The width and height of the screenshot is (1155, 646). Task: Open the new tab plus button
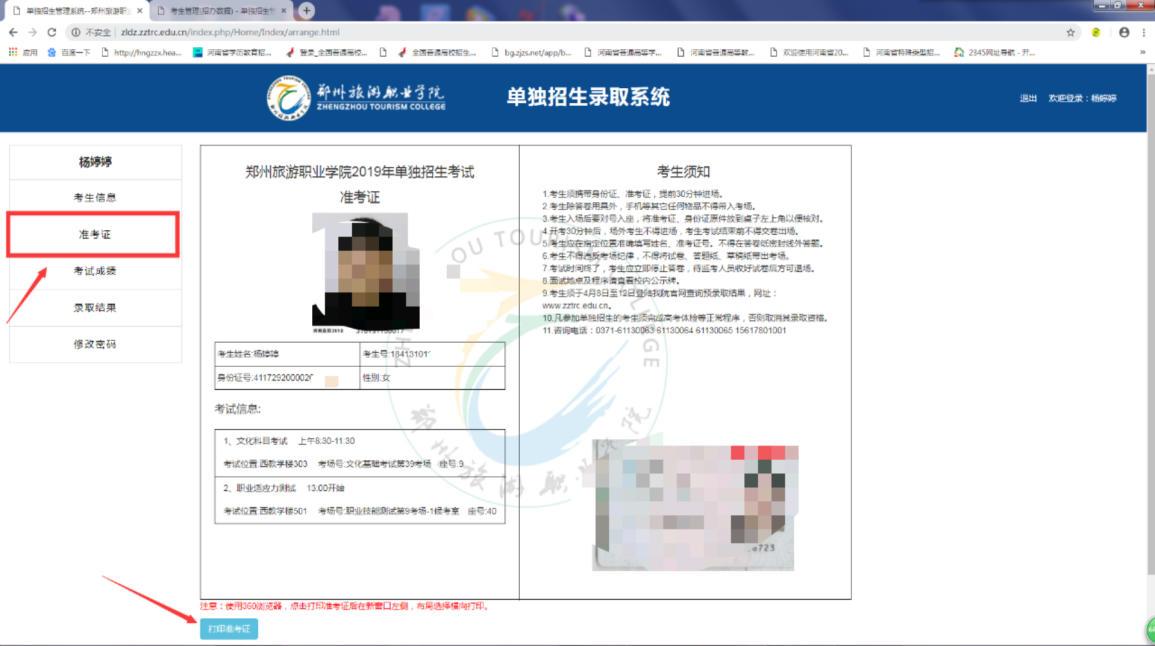coord(306,10)
